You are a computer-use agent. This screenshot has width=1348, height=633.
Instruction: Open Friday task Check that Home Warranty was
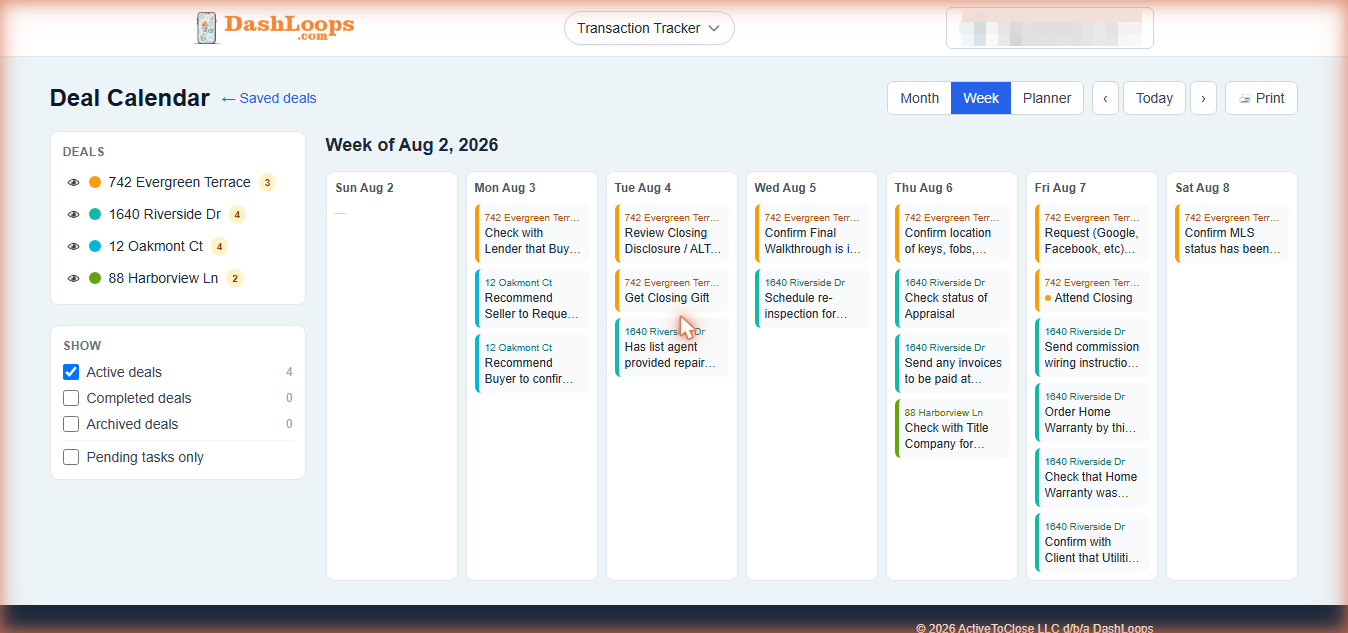[x=1092, y=477]
